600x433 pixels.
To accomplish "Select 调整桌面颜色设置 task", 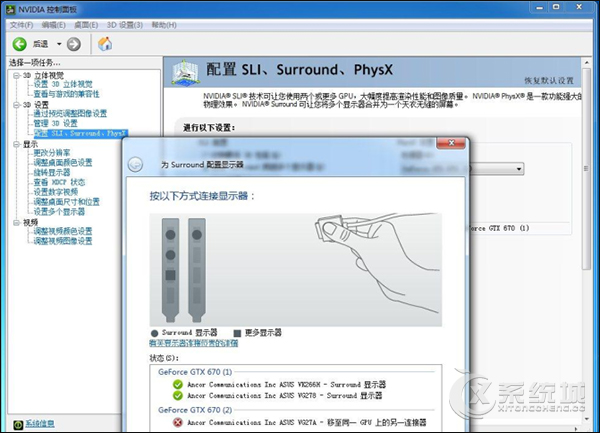I will (63, 163).
